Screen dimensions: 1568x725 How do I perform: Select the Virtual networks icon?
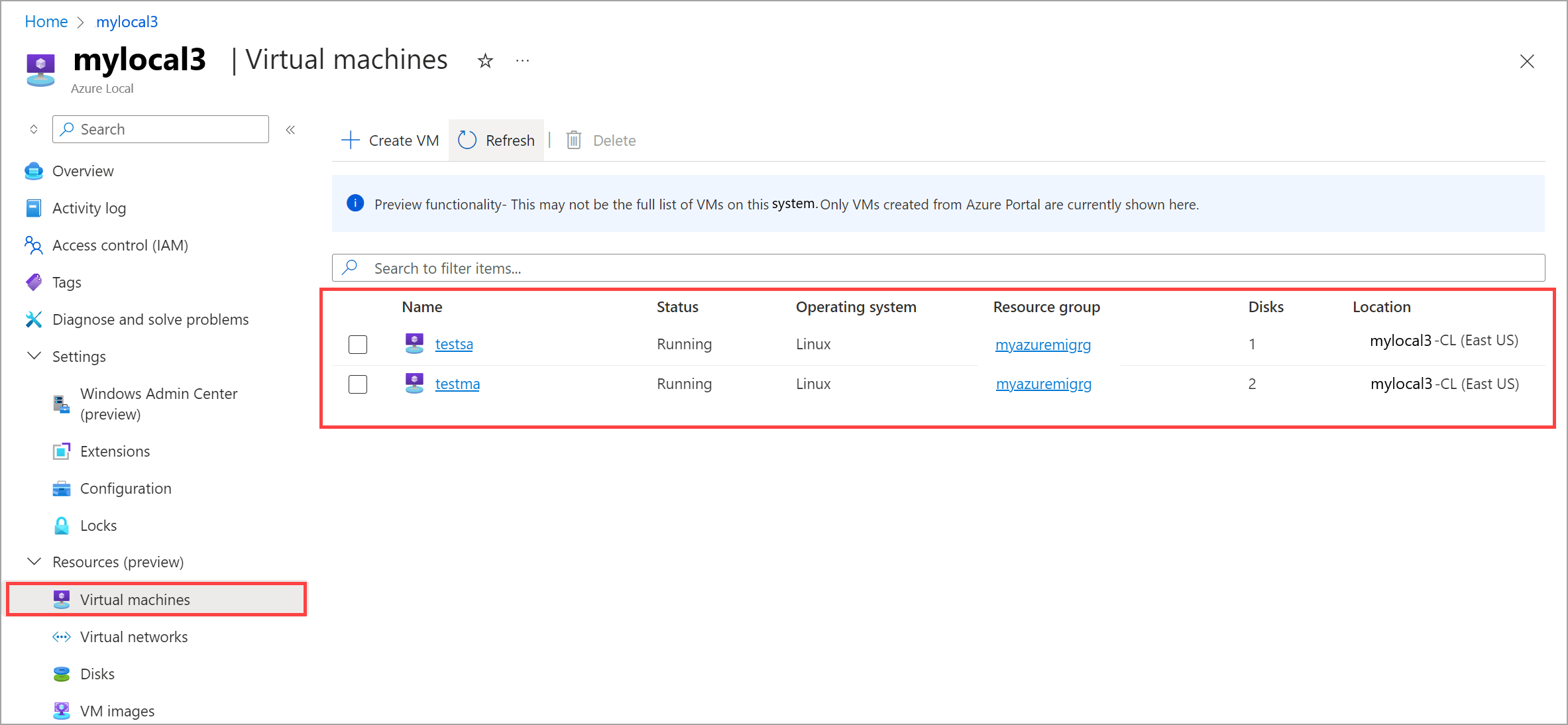pos(61,637)
